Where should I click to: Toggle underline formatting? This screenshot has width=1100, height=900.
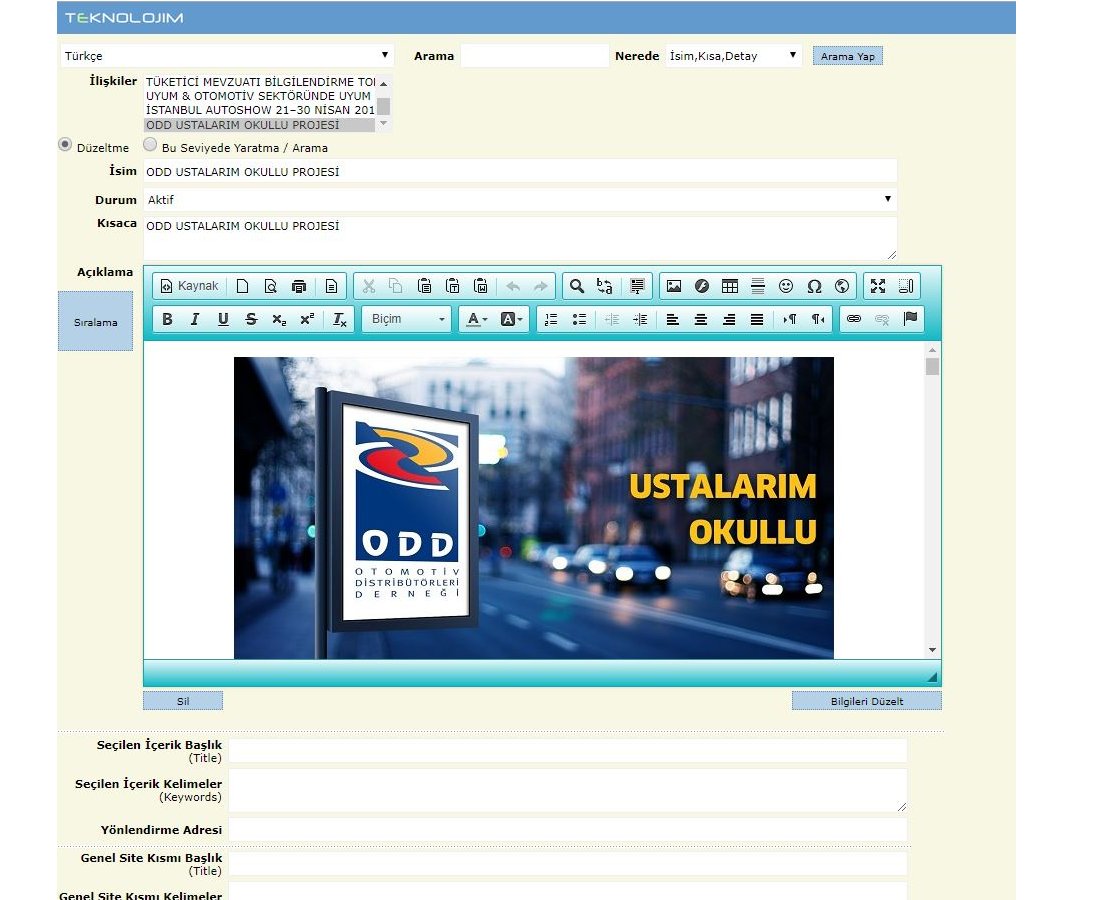[223, 319]
